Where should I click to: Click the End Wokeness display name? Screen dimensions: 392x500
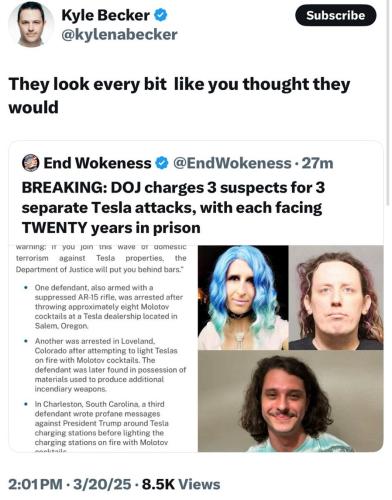point(98,164)
